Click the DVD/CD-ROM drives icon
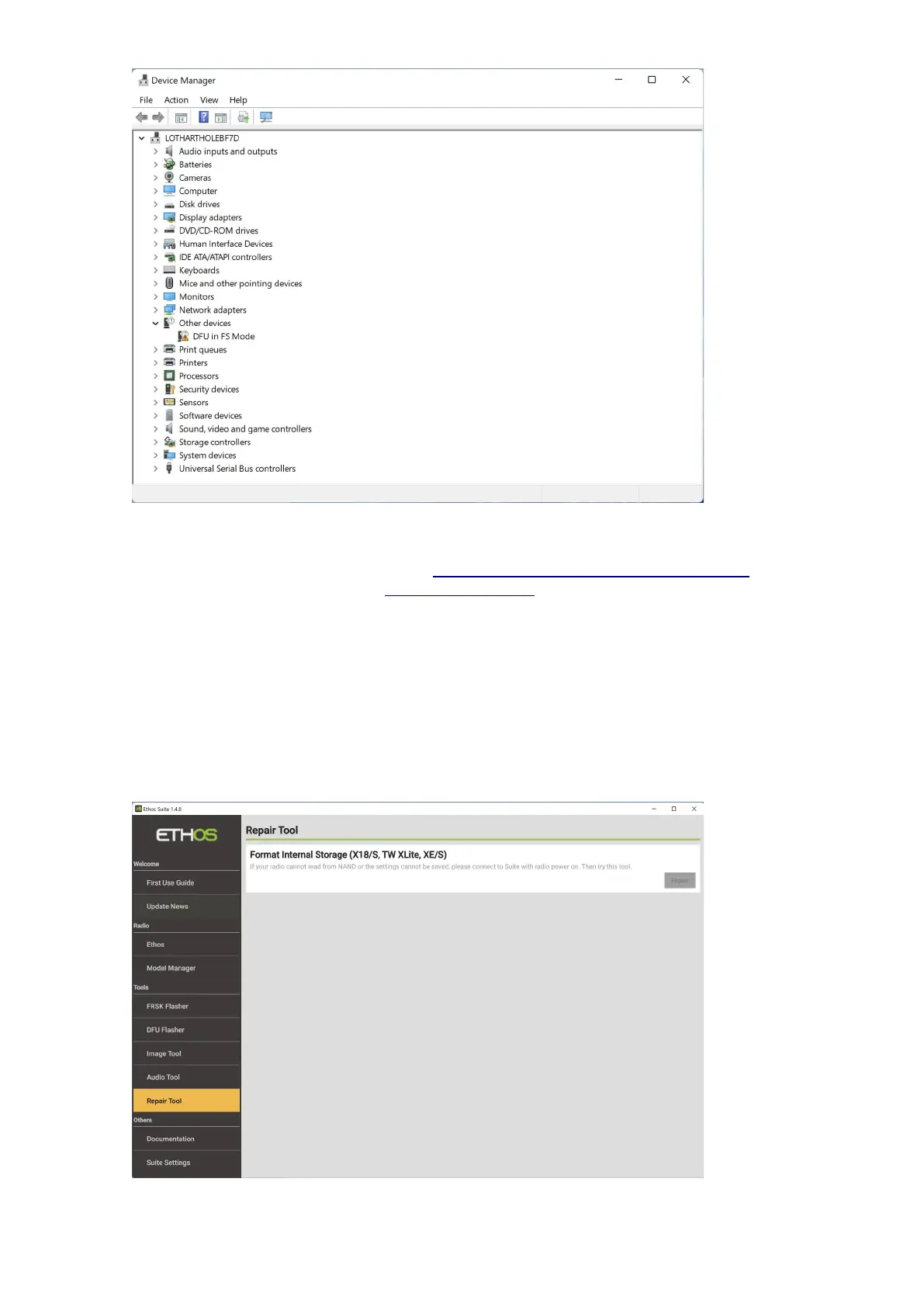This screenshot has height=1307, width=924. pyautogui.click(x=169, y=231)
